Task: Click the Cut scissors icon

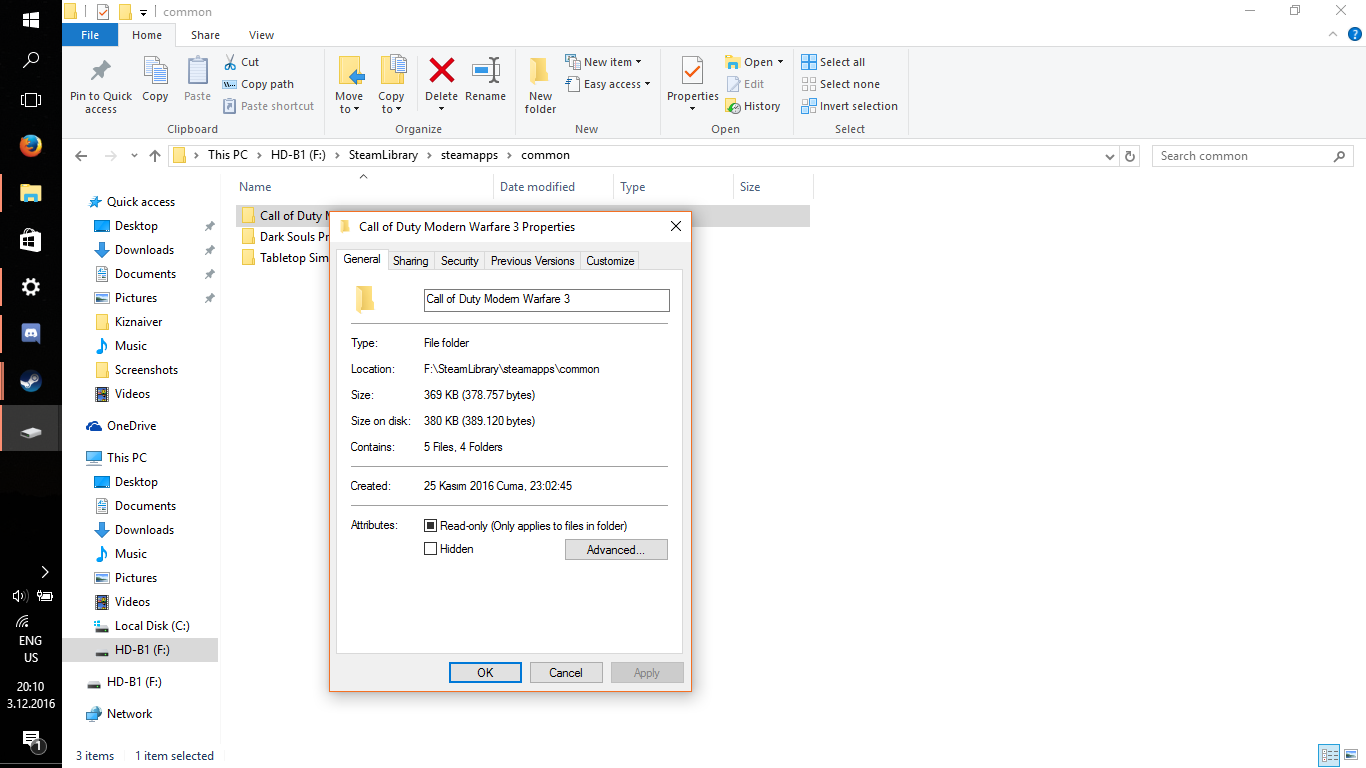Action: click(230, 62)
